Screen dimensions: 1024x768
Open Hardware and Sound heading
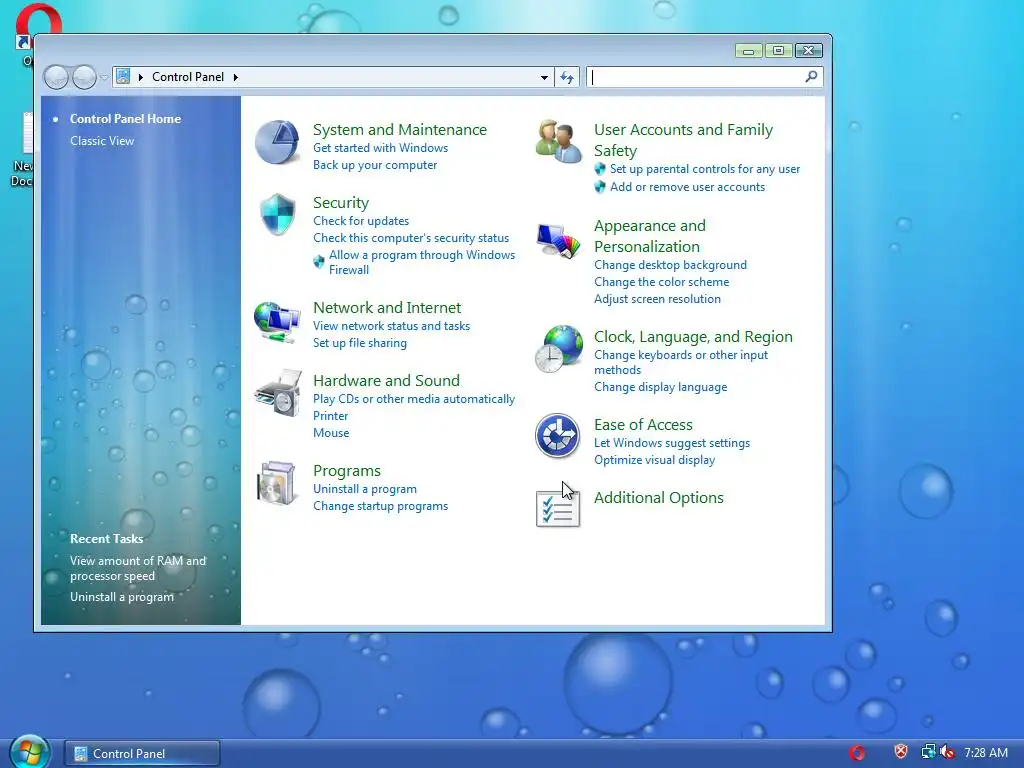point(387,380)
